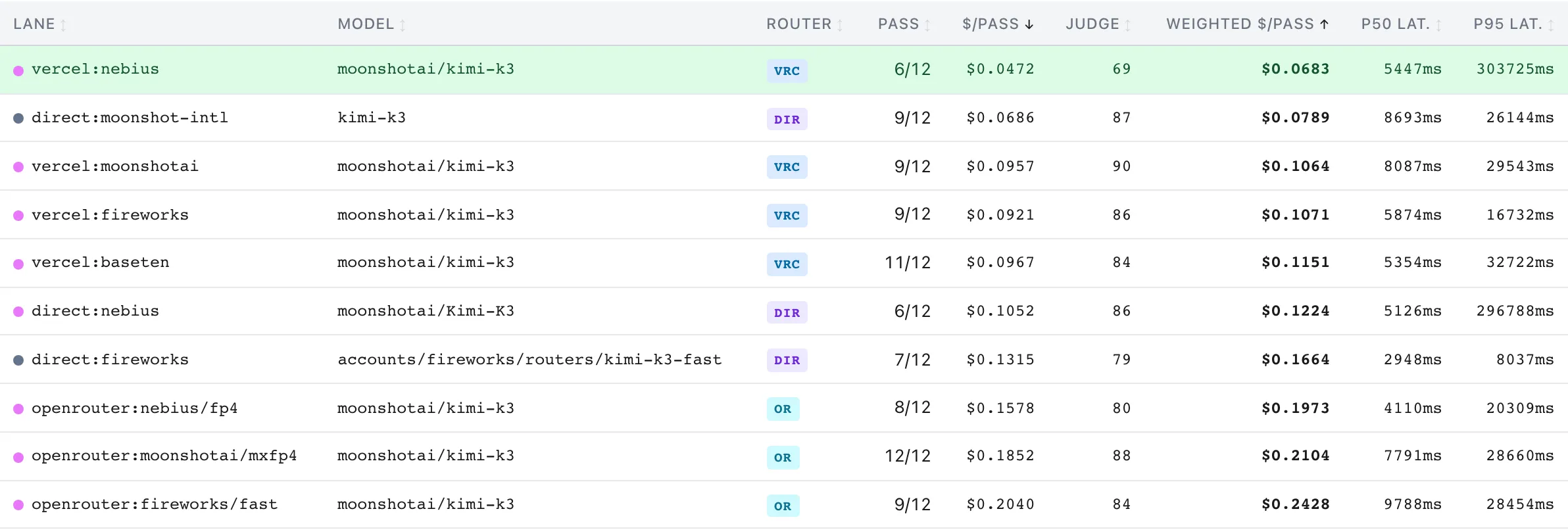Click the VRC badge for vercel:baseten

(787, 264)
